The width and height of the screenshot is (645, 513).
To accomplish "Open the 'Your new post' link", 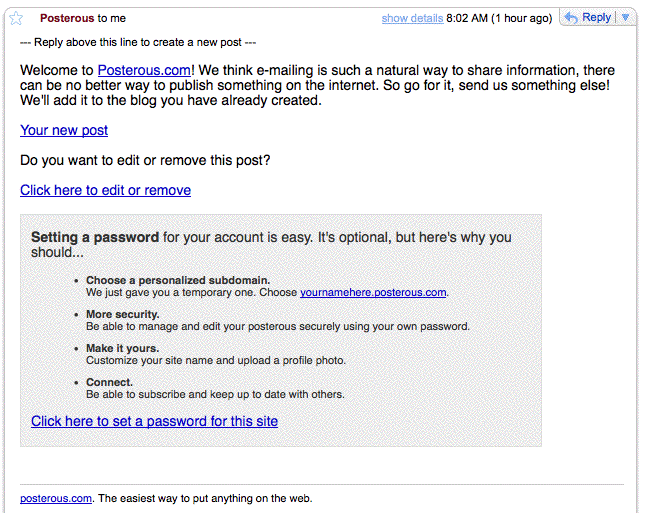I will 64,130.
